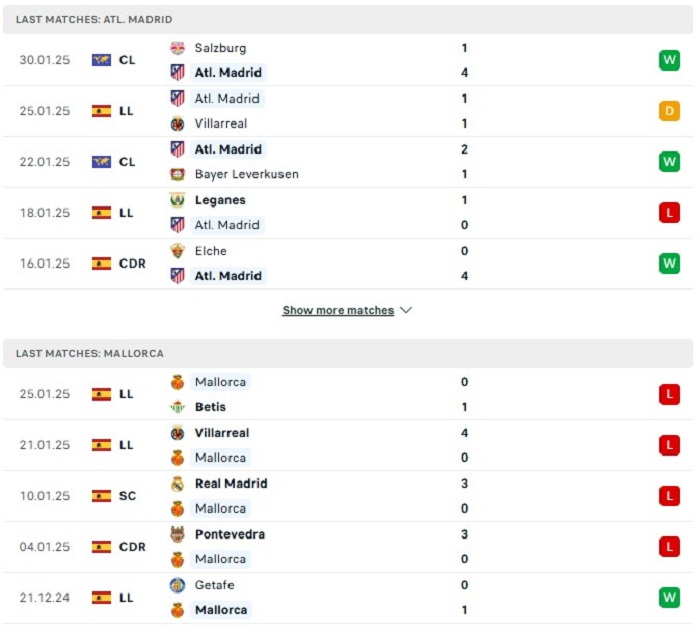Open the Last Matches: Mallorca header
Image resolution: width=700 pixels, height=634 pixels.
348,354
